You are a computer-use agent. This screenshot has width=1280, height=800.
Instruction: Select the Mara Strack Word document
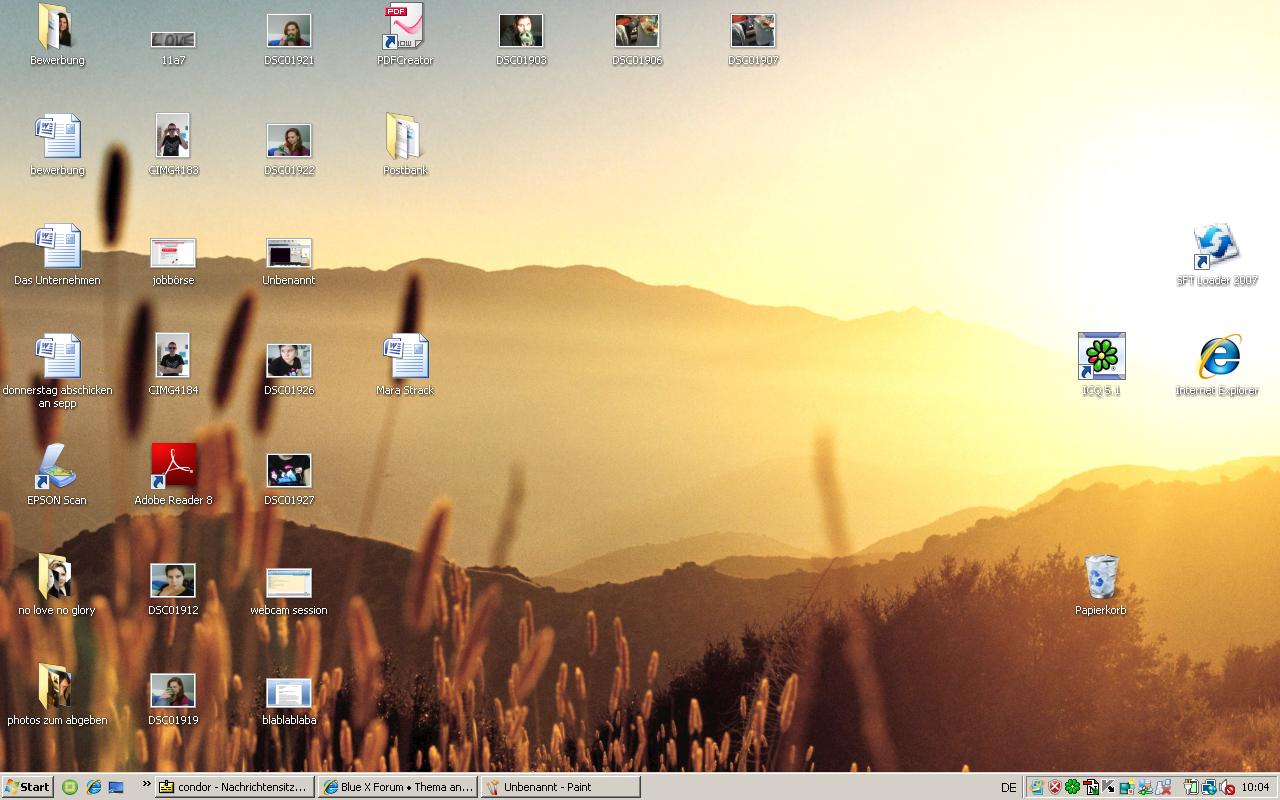click(405, 357)
